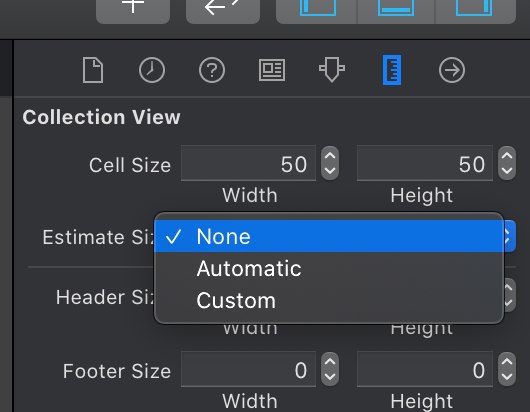The width and height of the screenshot is (530, 412).
Task: Click the Cell Size height field
Action: [x=425, y=164]
